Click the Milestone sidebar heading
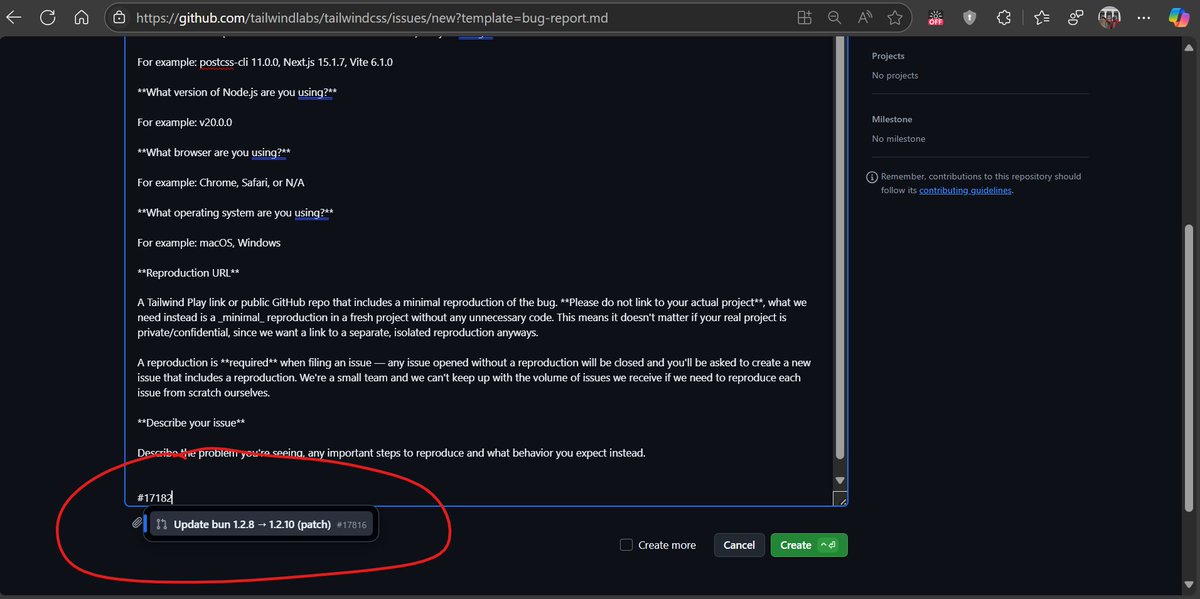Viewport: 1200px width, 599px height. click(x=892, y=119)
